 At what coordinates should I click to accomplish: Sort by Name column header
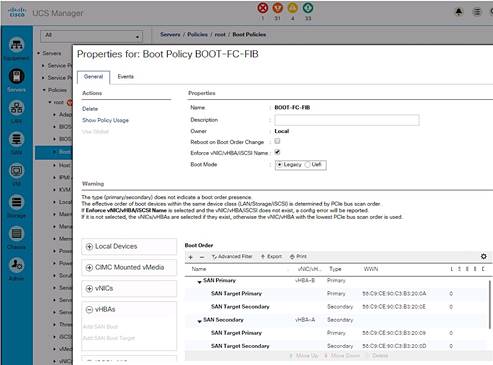coord(199,269)
